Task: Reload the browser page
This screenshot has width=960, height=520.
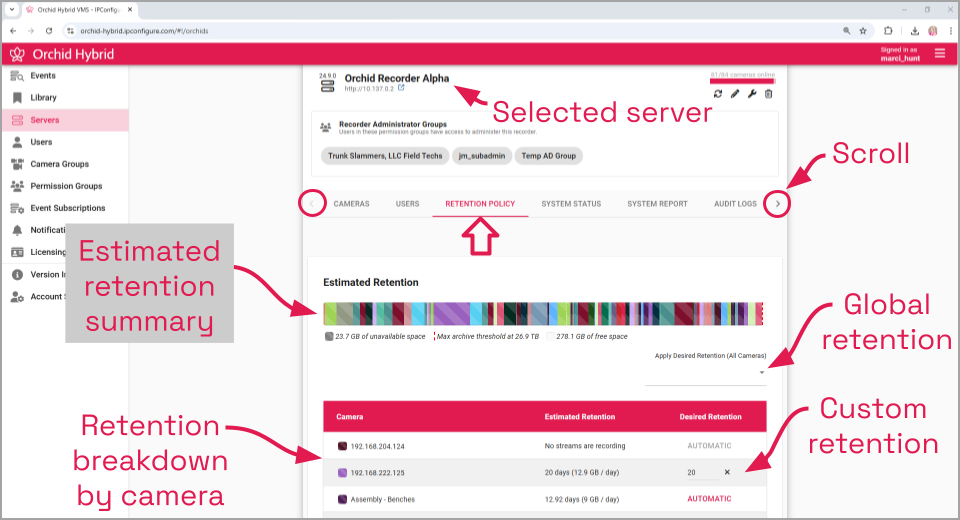Action: click(x=49, y=31)
